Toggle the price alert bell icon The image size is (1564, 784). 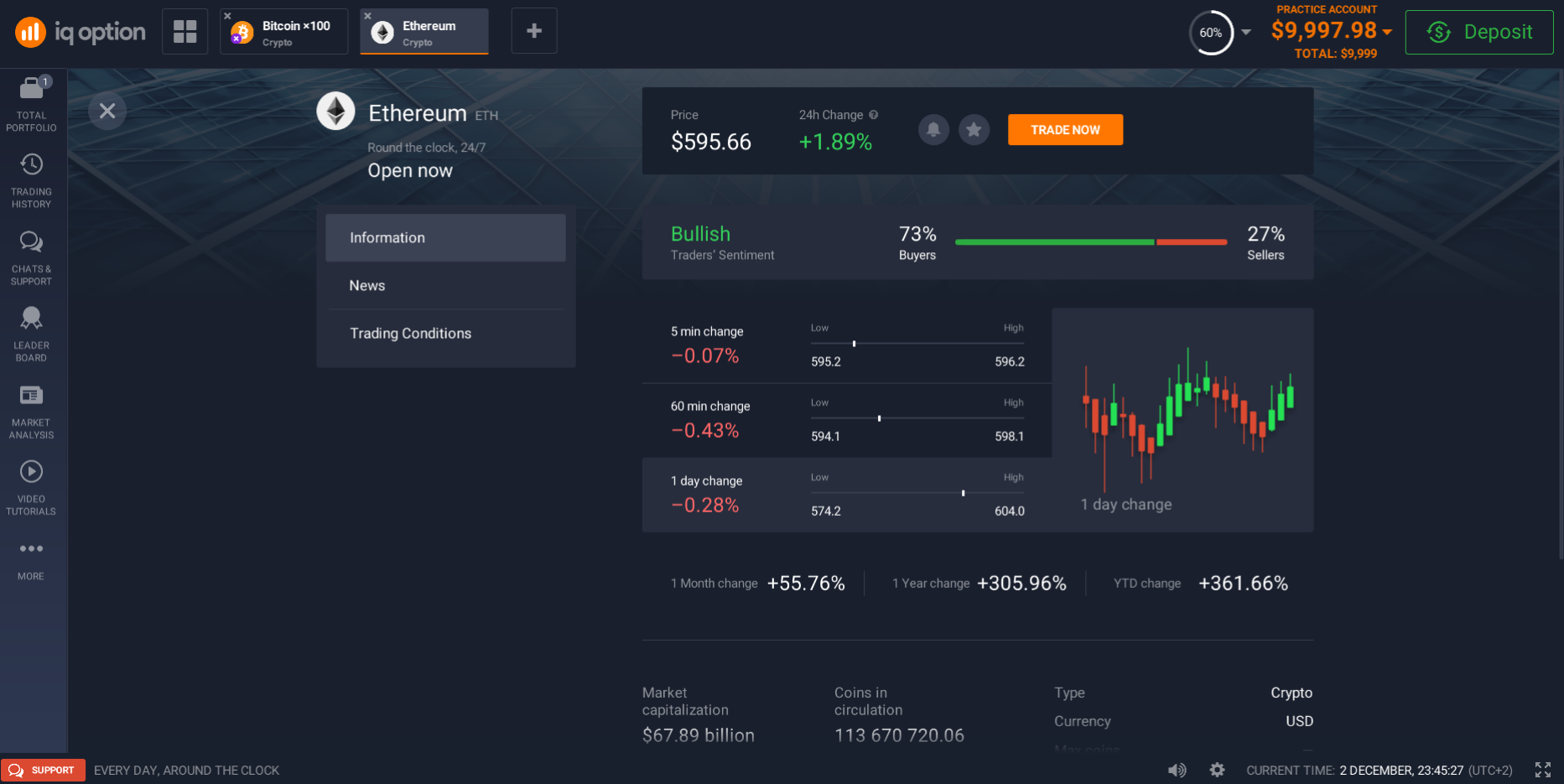pyautogui.click(x=933, y=129)
